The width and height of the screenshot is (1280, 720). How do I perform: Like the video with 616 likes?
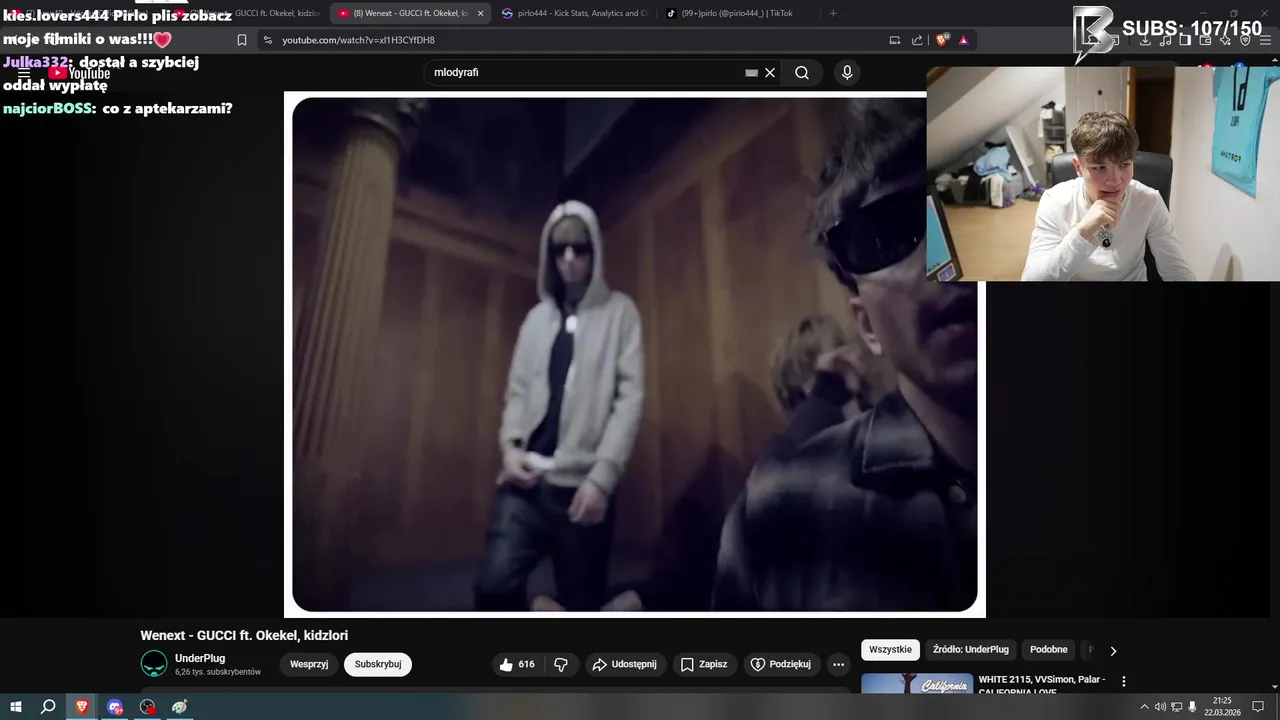517,664
